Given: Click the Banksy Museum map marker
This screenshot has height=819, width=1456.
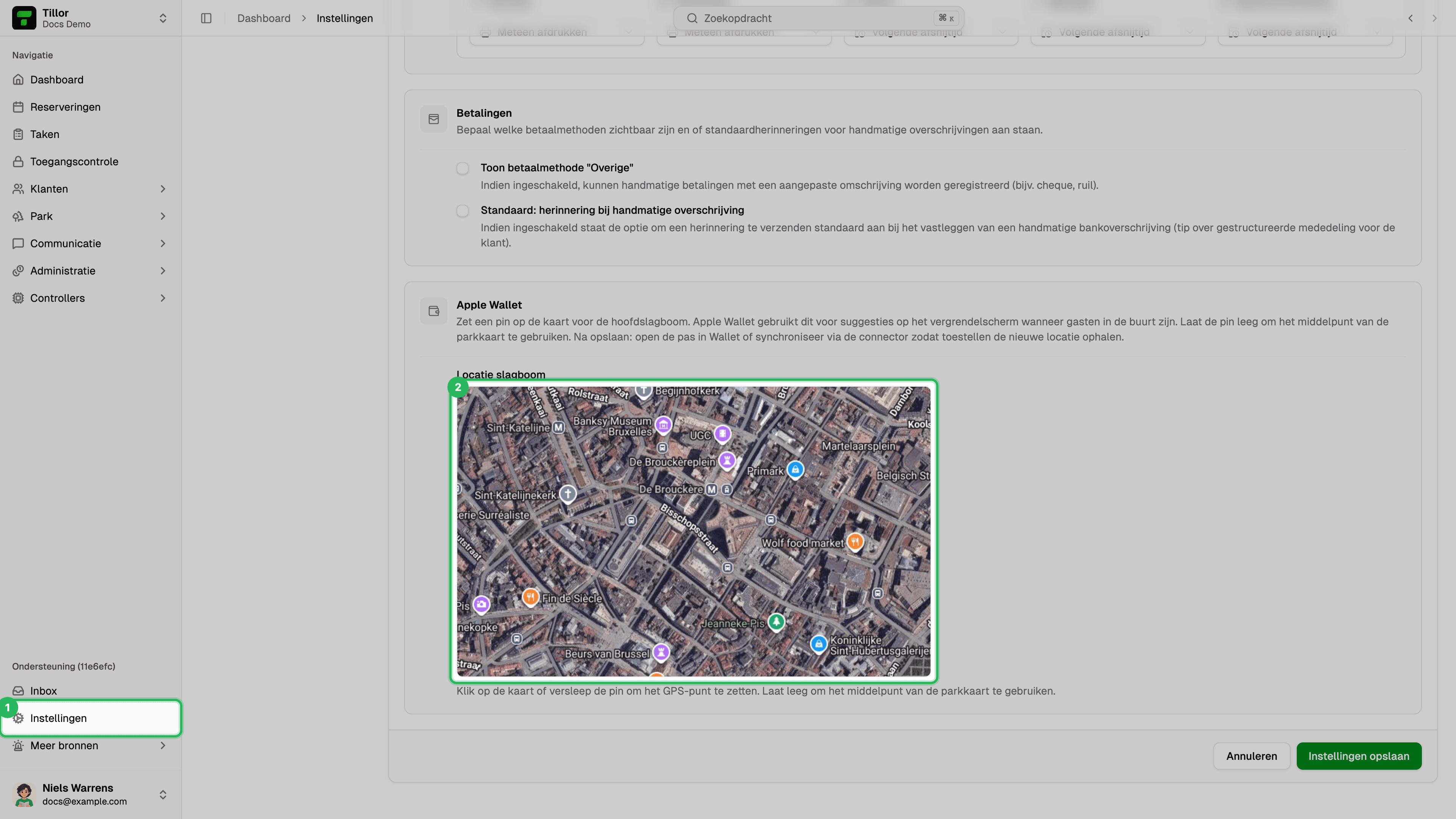Looking at the screenshot, I should coord(663,425).
